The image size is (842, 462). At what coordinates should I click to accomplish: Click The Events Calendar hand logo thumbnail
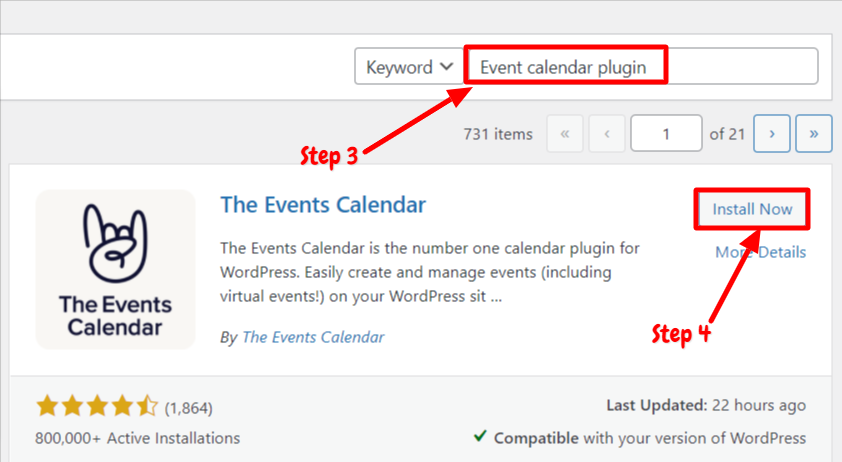pyautogui.click(x=115, y=269)
